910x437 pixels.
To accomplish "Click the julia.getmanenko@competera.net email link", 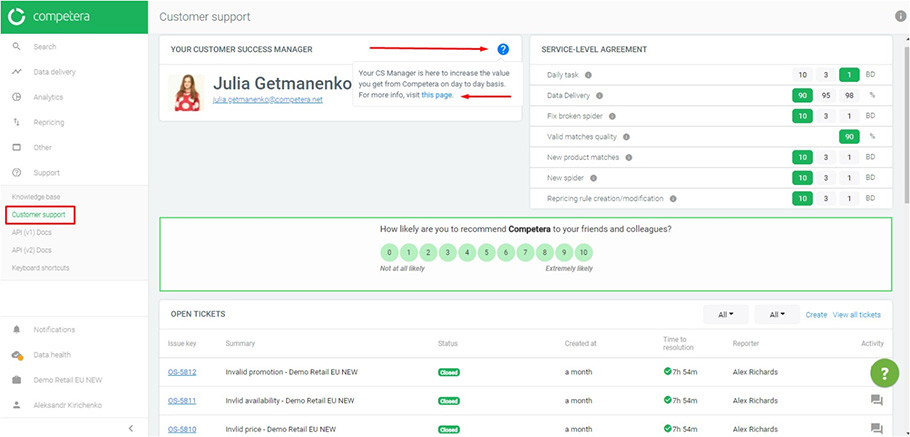I will [268, 100].
